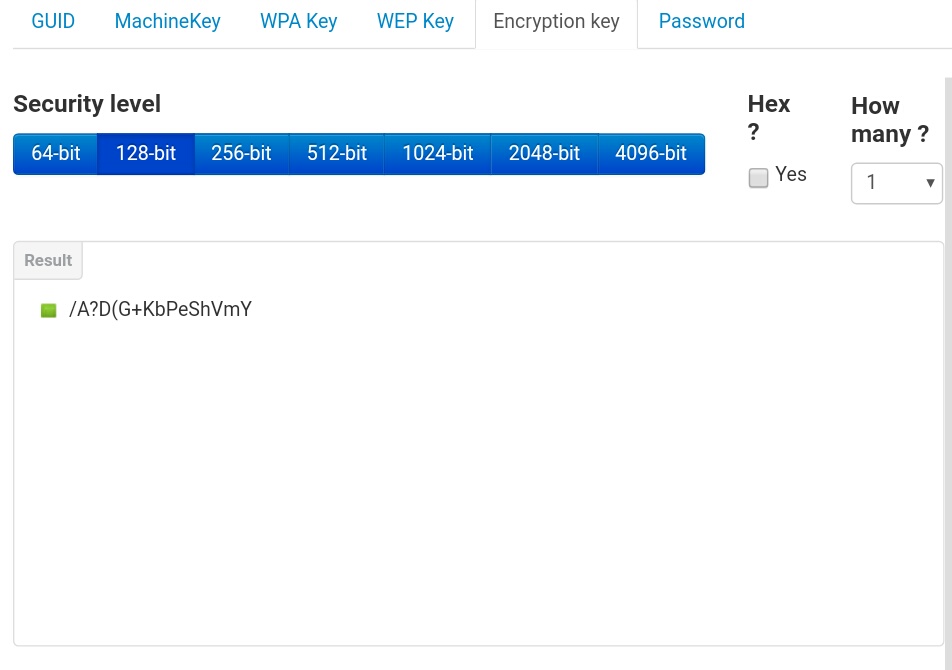Switch to the GUID tab
952x670 pixels.
pyautogui.click(x=53, y=21)
